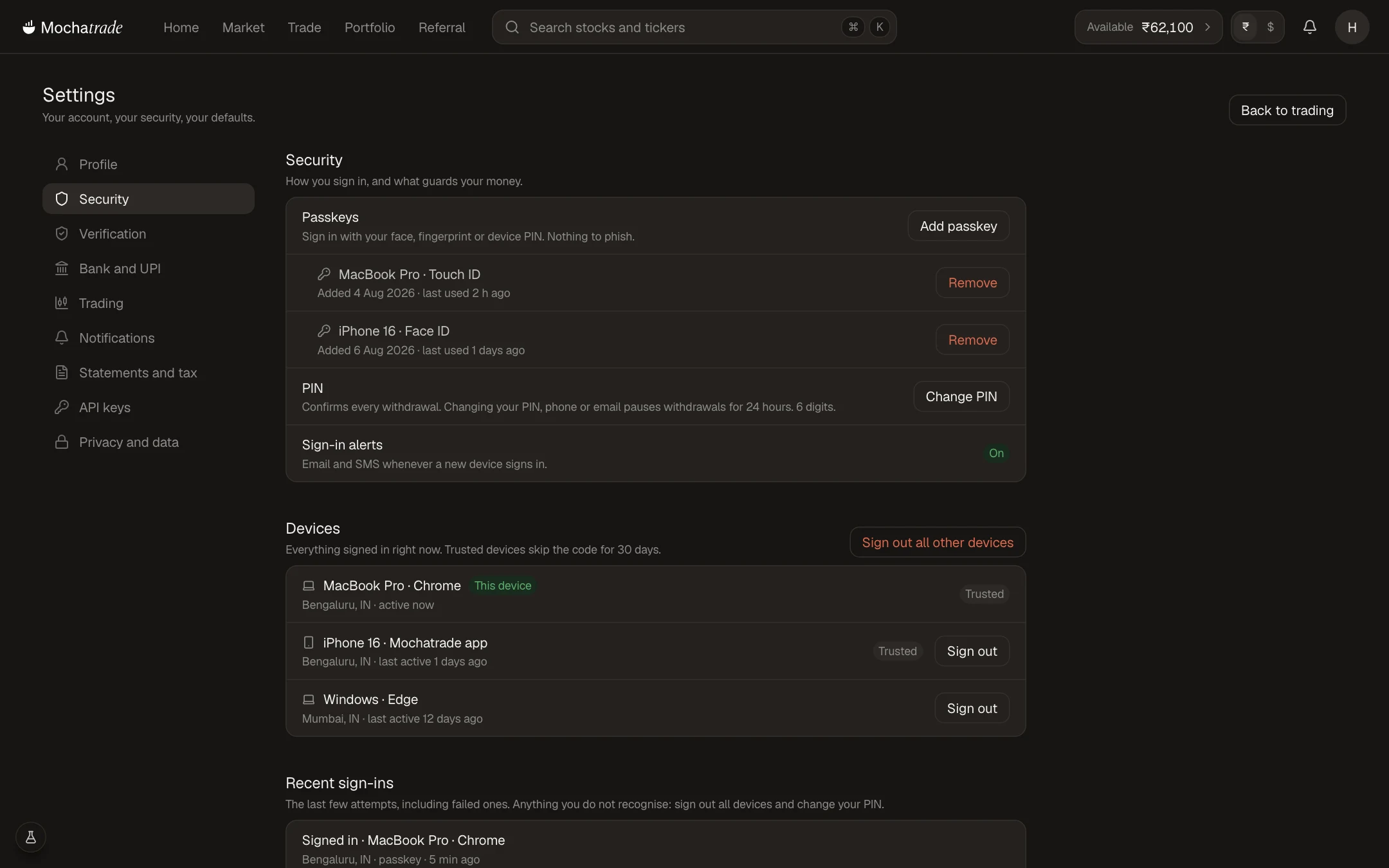Click the This device badge
Viewport: 1389px width, 868px height.
[503, 586]
